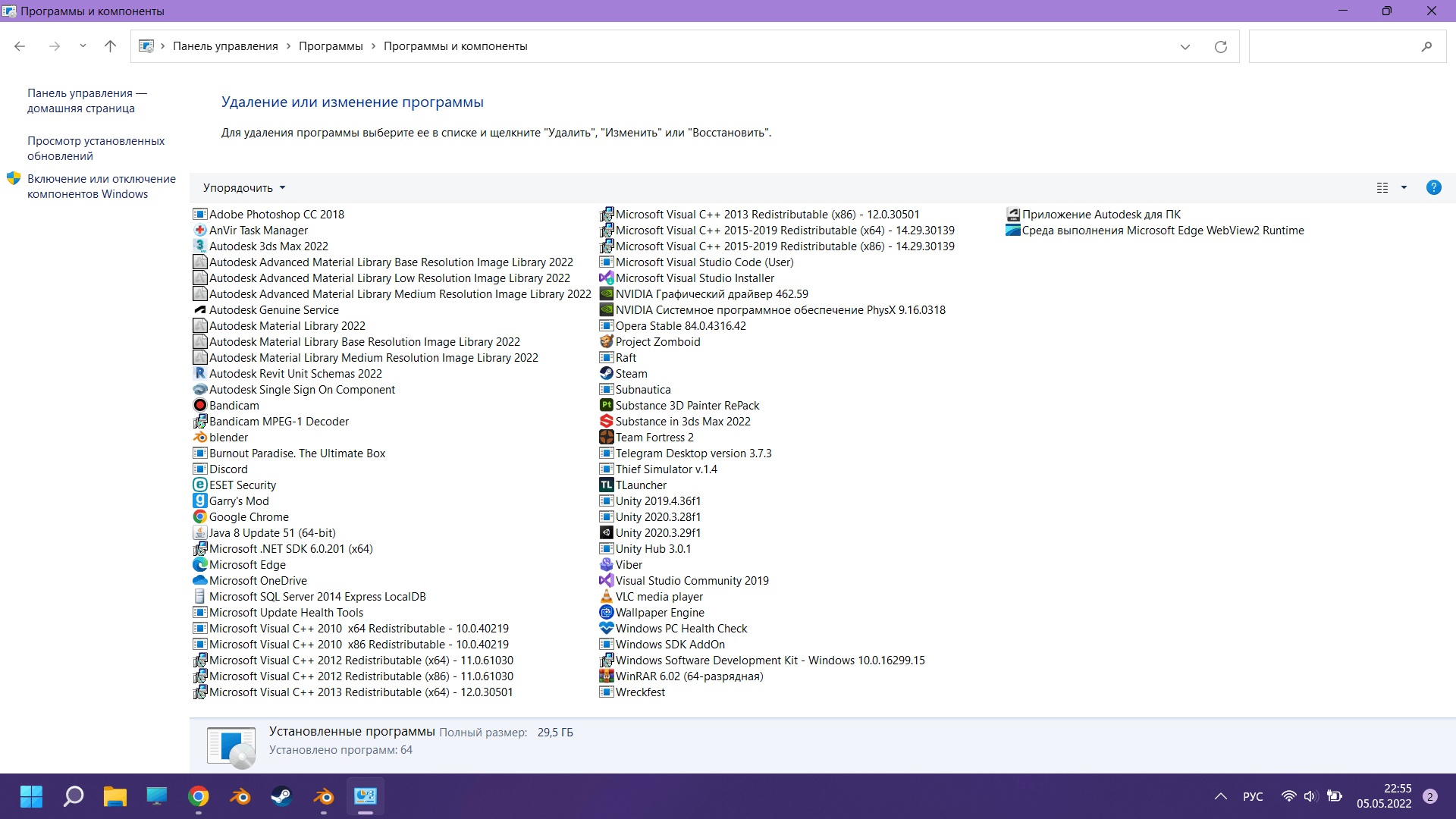The image size is (1456, 819).
Task: Select the ESET Security icon
Action: [x=200, y=485]
